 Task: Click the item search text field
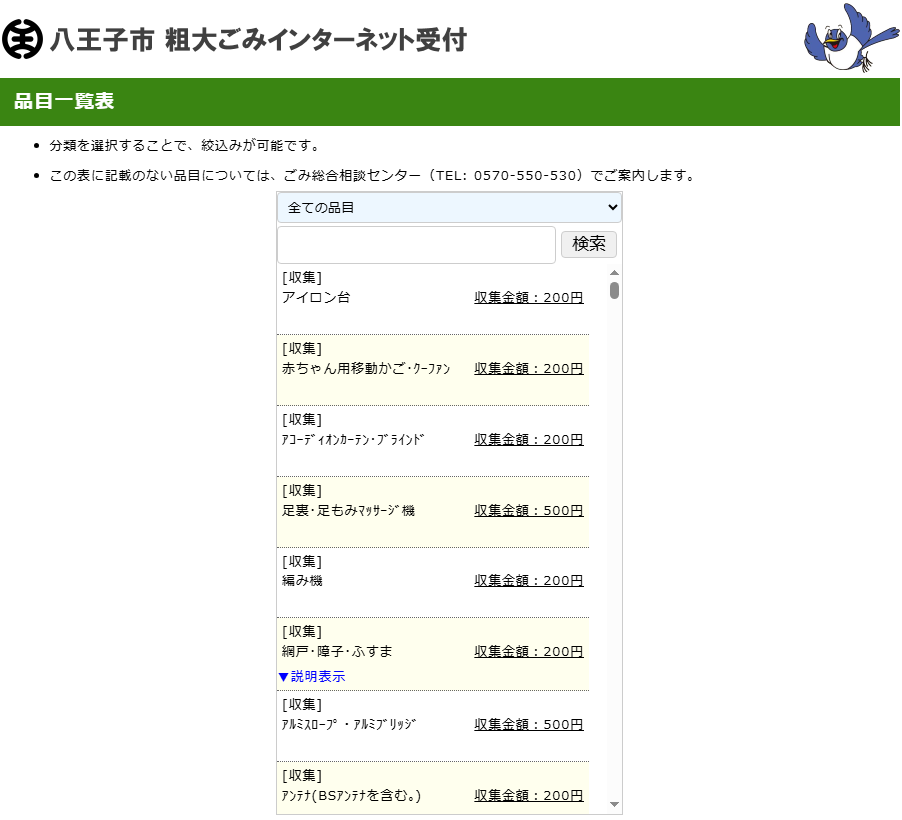tap(416, 245)
